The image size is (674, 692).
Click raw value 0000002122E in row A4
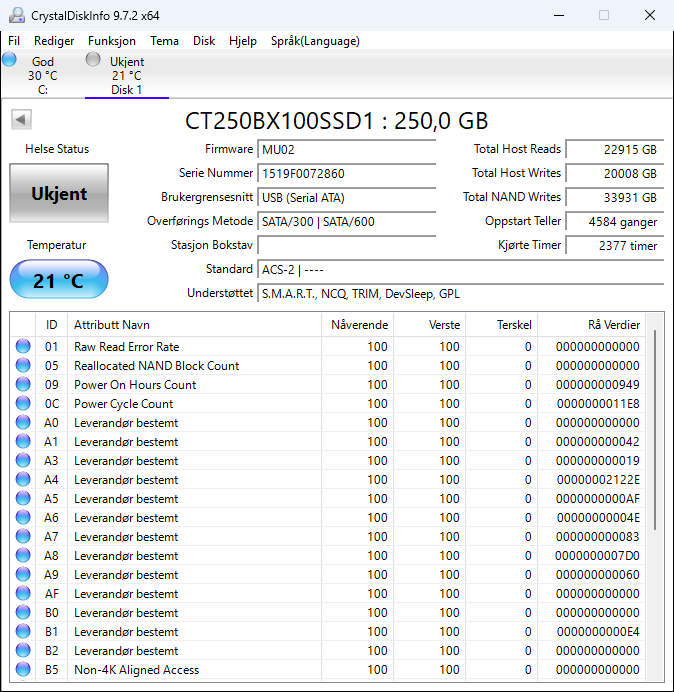coord(598,480)
